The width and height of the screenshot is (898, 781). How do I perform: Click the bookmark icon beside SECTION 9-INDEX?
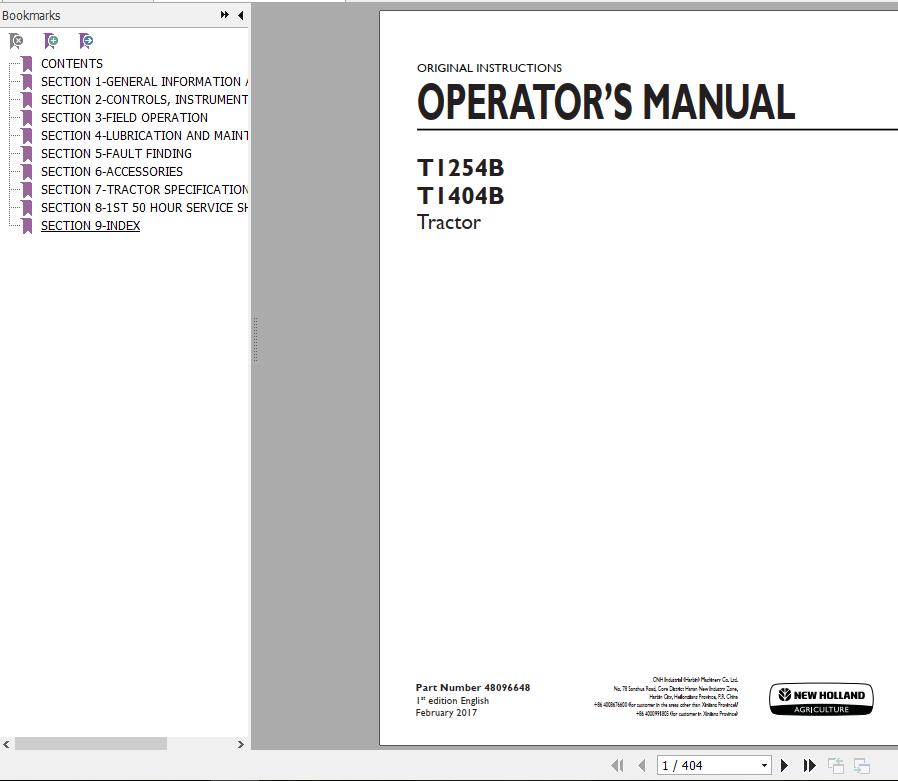pyautogui.click(x=27, y=226)
